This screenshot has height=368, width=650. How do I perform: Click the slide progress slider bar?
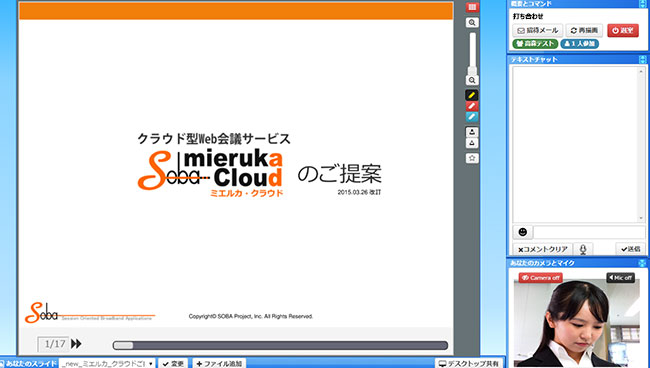[x=280, y=345]
